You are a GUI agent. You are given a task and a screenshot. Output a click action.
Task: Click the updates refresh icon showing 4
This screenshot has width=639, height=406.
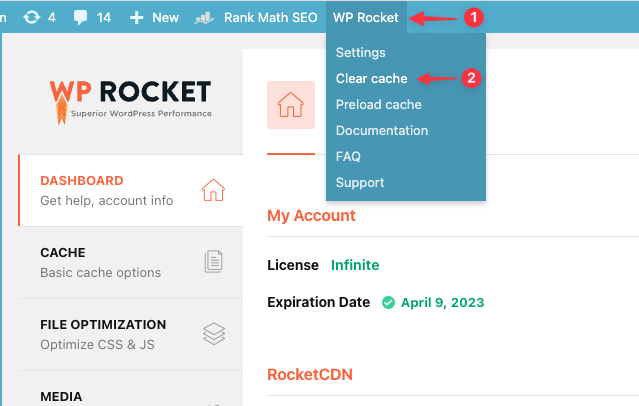click(32, 18)
